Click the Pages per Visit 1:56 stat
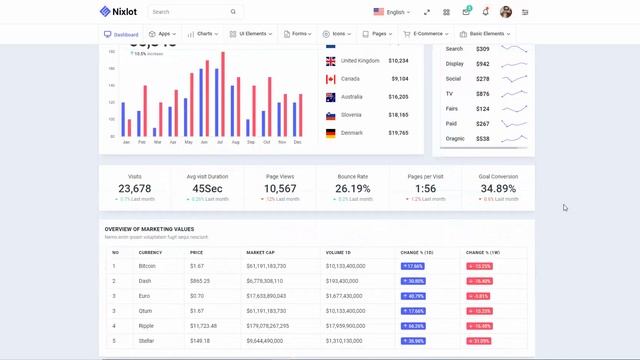 coord(425,188)
